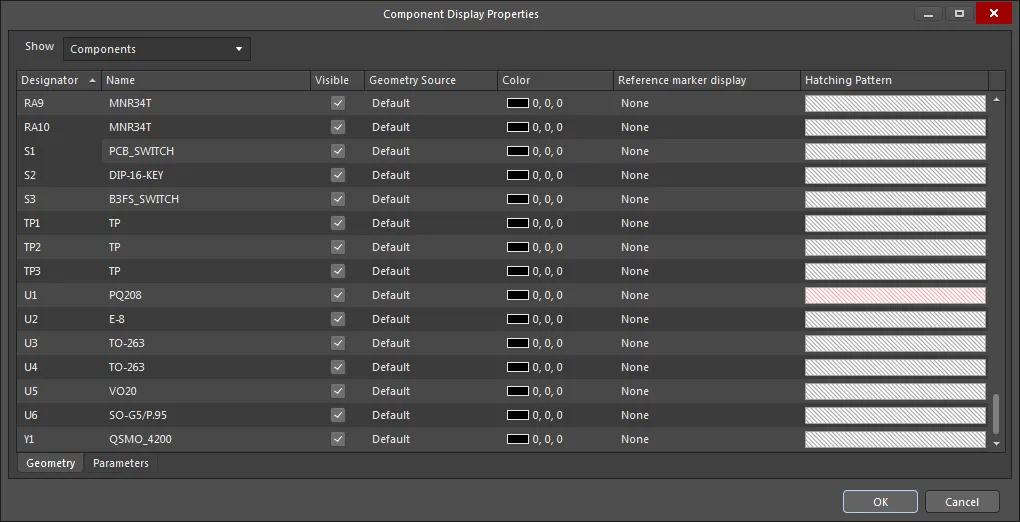
Task: Click the scroll down arrow of list
Action: pyautogui.click(x=997, y=443)
